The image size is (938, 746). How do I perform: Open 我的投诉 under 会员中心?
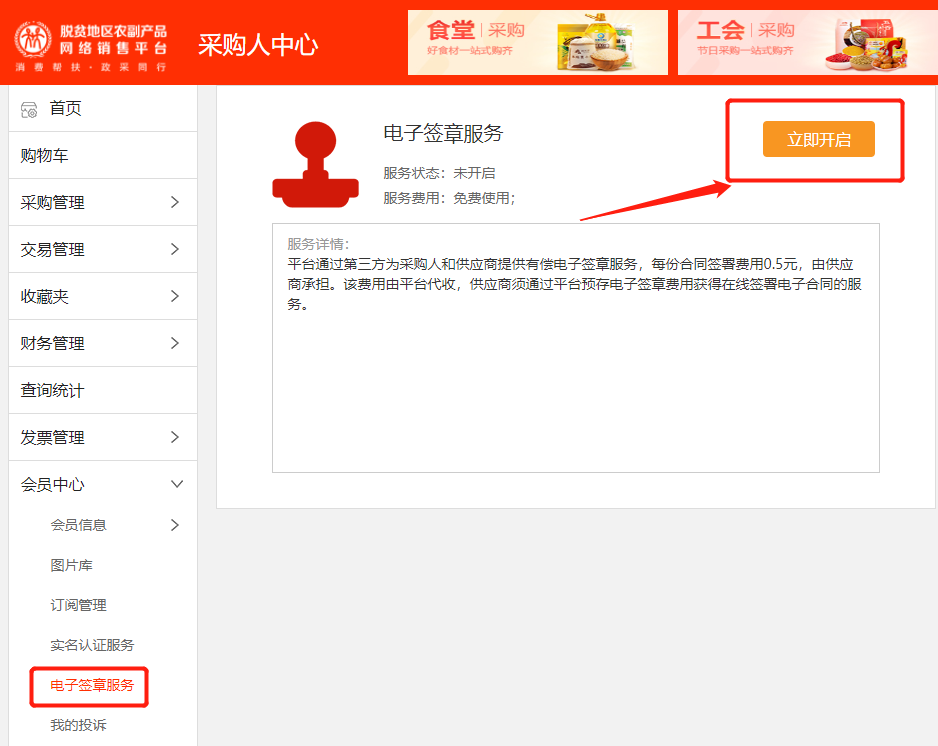click(78, 725)
